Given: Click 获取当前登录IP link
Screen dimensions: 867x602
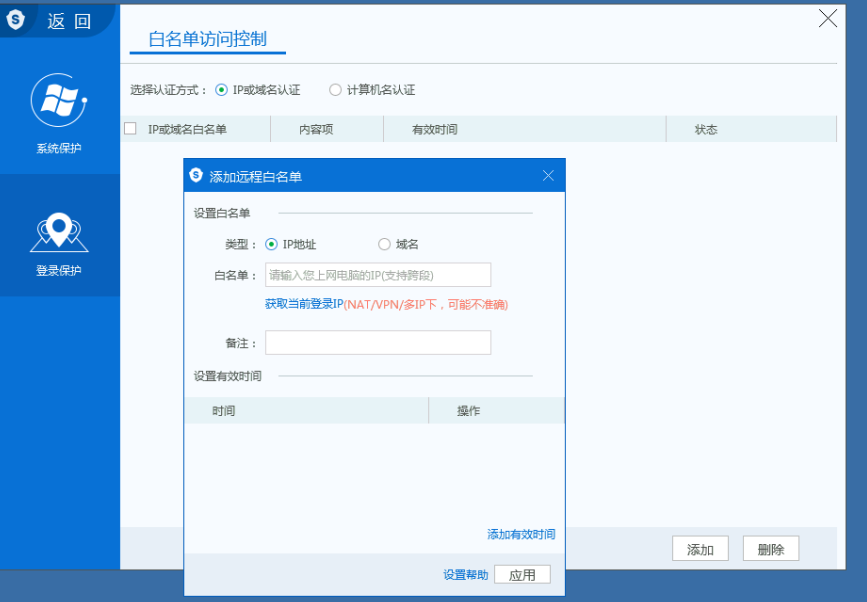Looking at the screenshot, I should tap(303, 304).
